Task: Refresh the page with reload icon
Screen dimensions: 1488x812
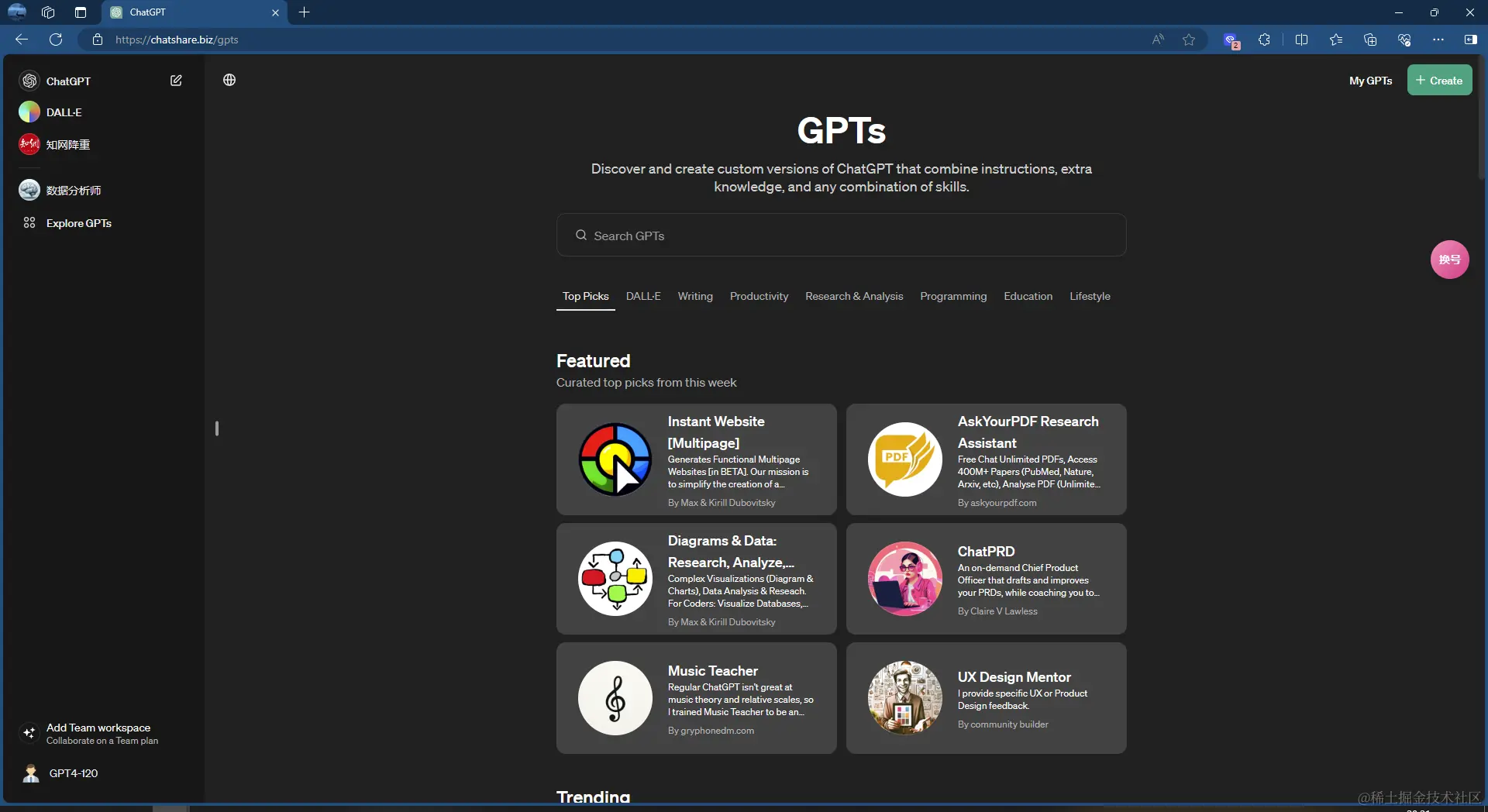Action: click(x=56, y=40)
